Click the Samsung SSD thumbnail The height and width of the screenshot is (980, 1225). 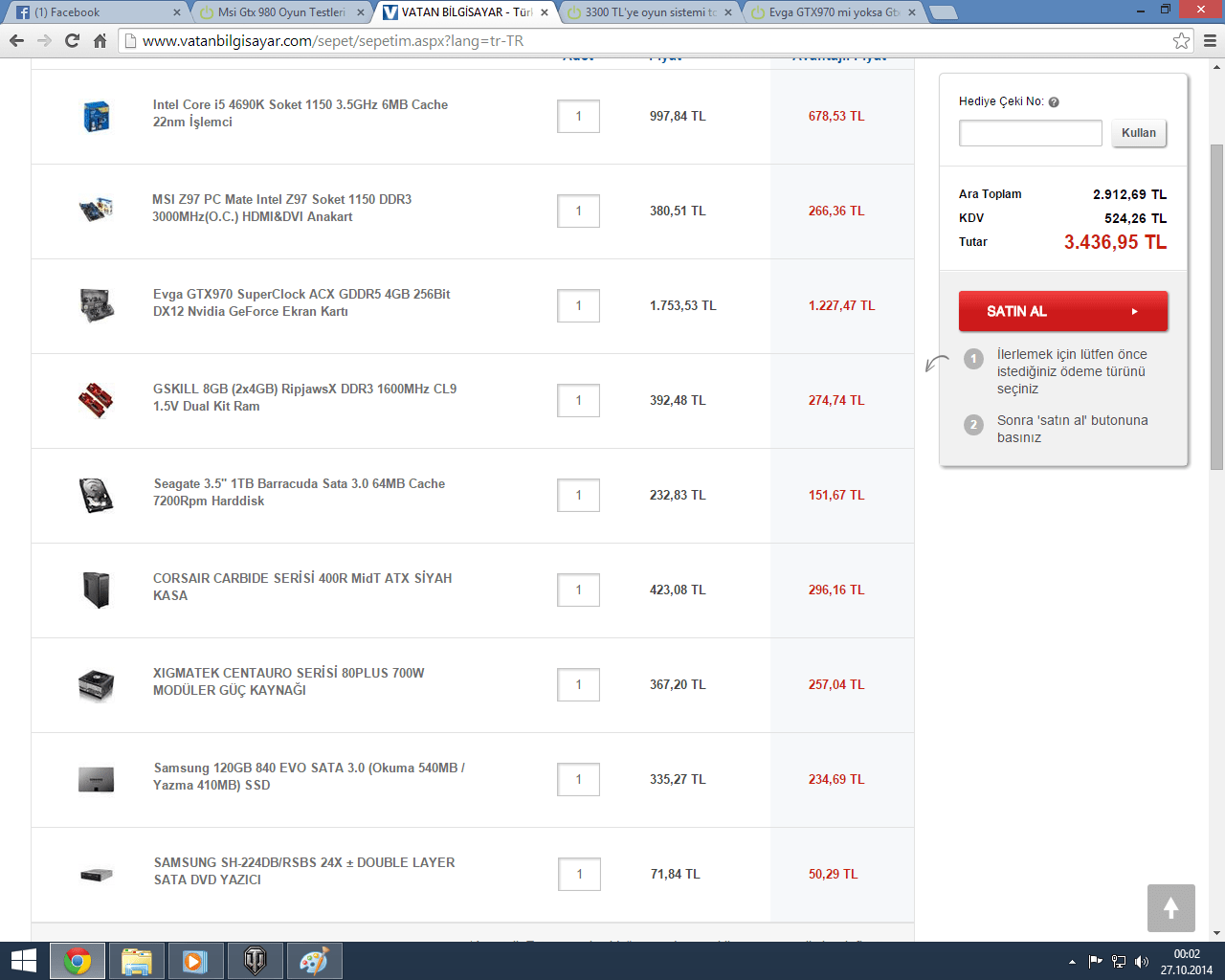(96, 779)
